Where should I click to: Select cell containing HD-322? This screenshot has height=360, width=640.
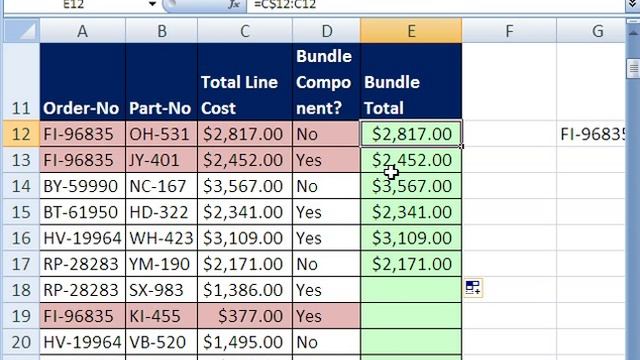click(162, 212)
